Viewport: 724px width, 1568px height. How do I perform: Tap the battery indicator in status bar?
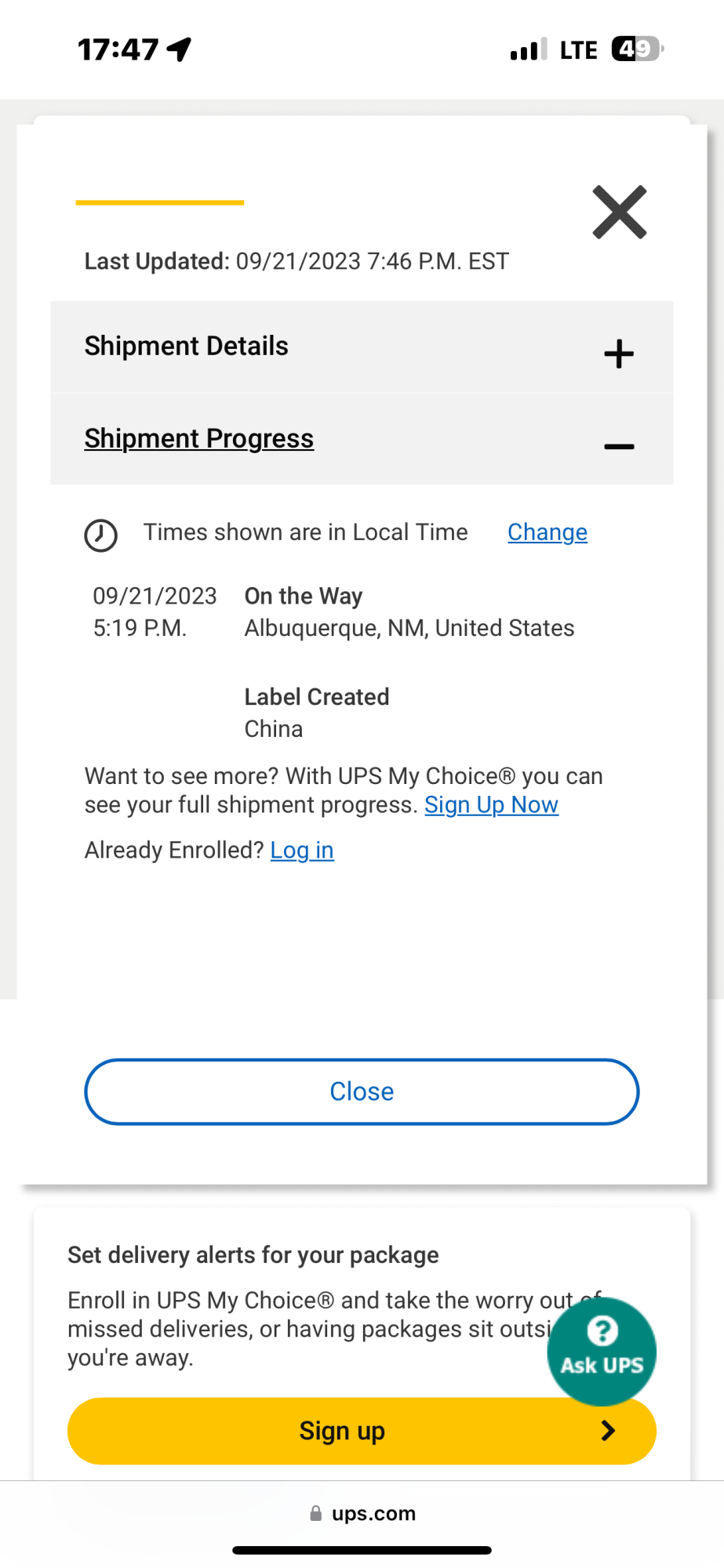[637, 49]
